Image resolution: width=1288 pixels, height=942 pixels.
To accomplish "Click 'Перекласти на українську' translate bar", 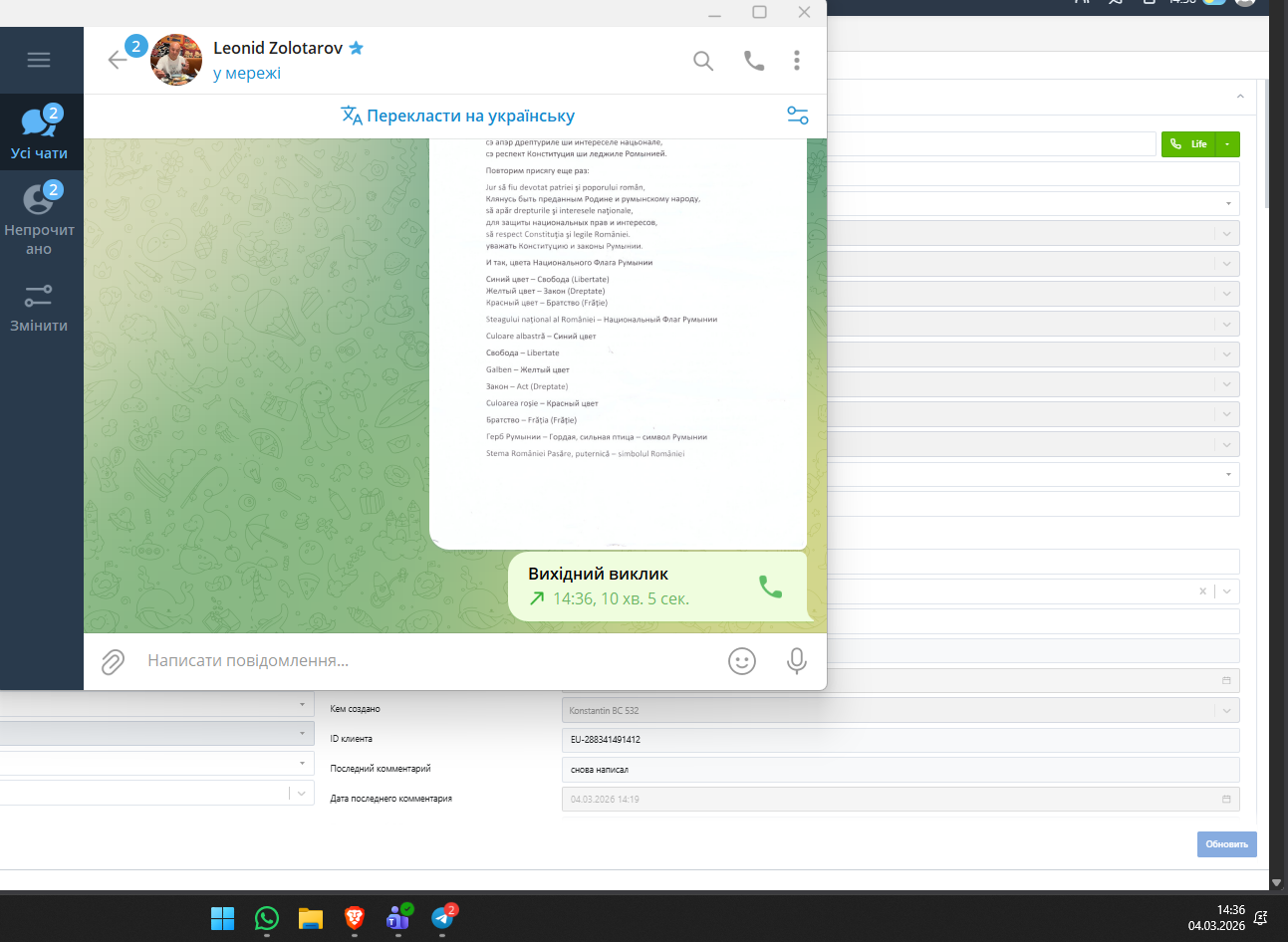I will point(458,116).
